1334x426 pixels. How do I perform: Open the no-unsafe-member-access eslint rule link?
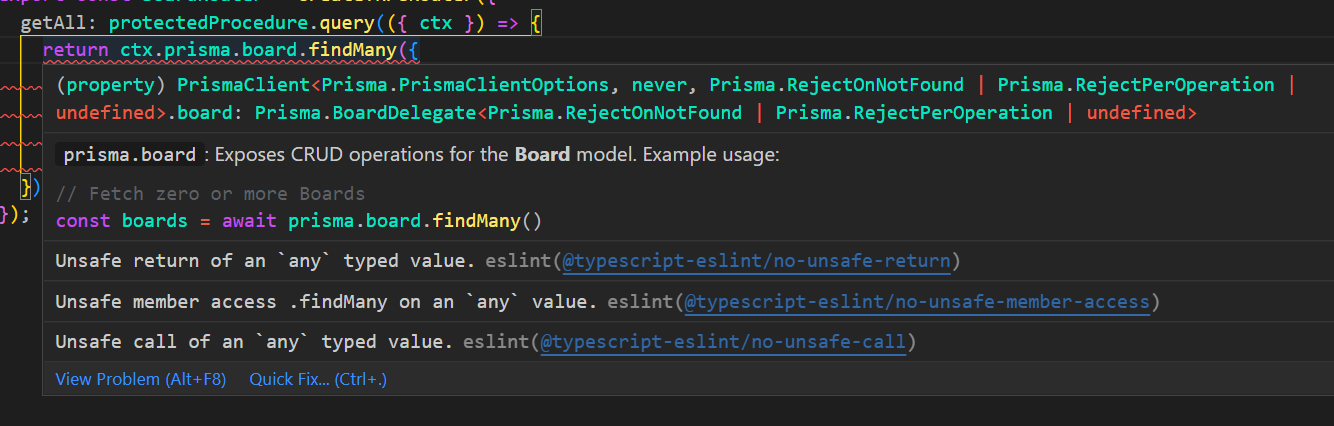pos(917,301)
